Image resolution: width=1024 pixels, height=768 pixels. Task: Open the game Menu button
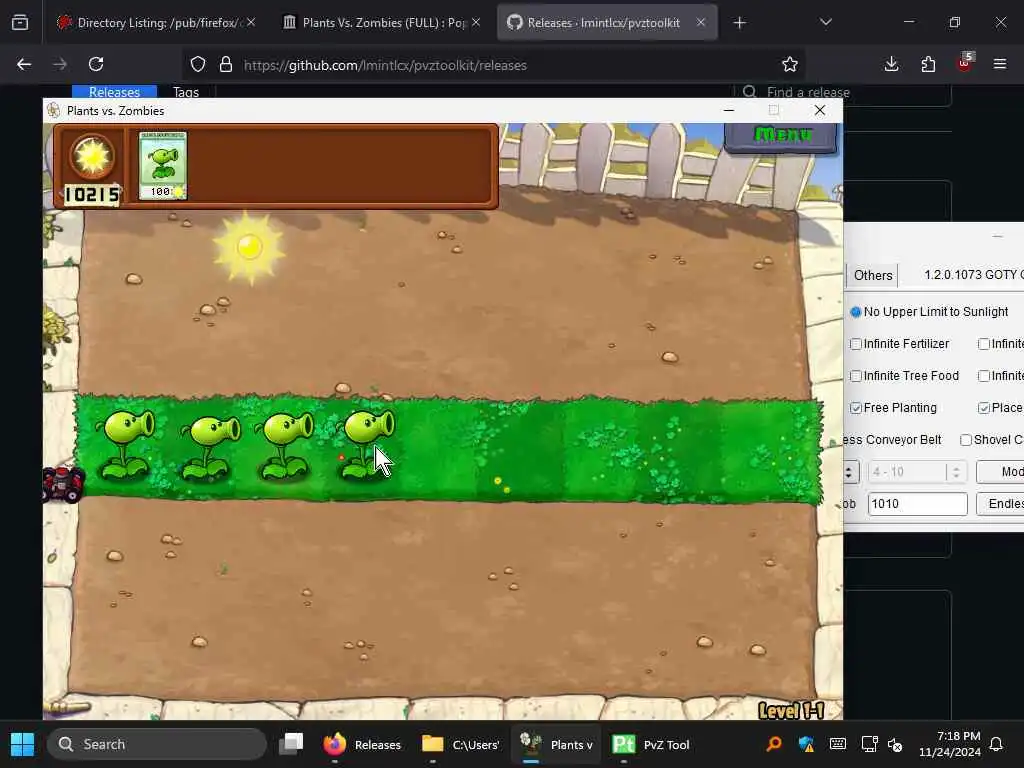[x=781, y=136]
